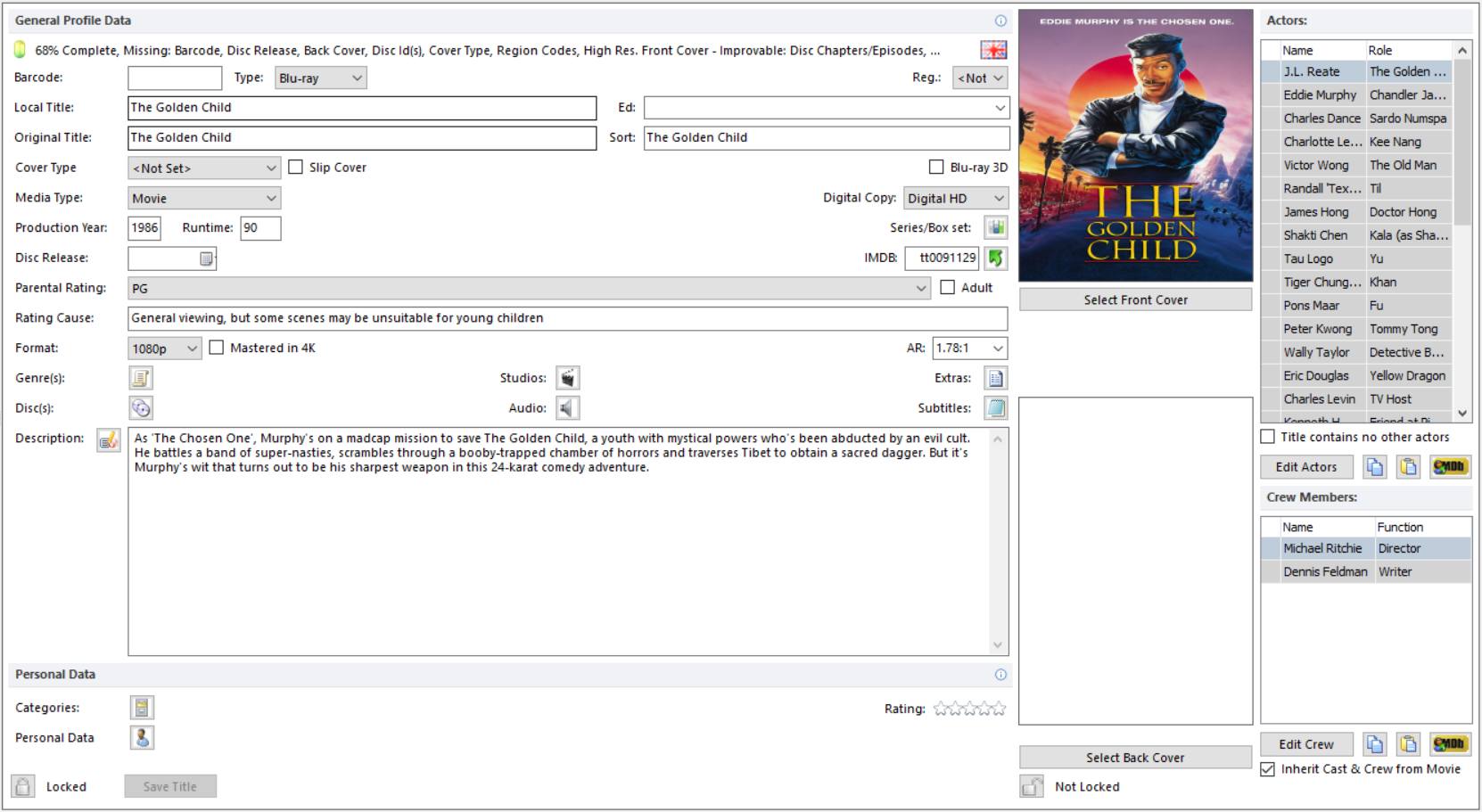Click the Local Title input field
Image resolution: width=1482 pixels, height=812 pixels.
click(362, 108)
